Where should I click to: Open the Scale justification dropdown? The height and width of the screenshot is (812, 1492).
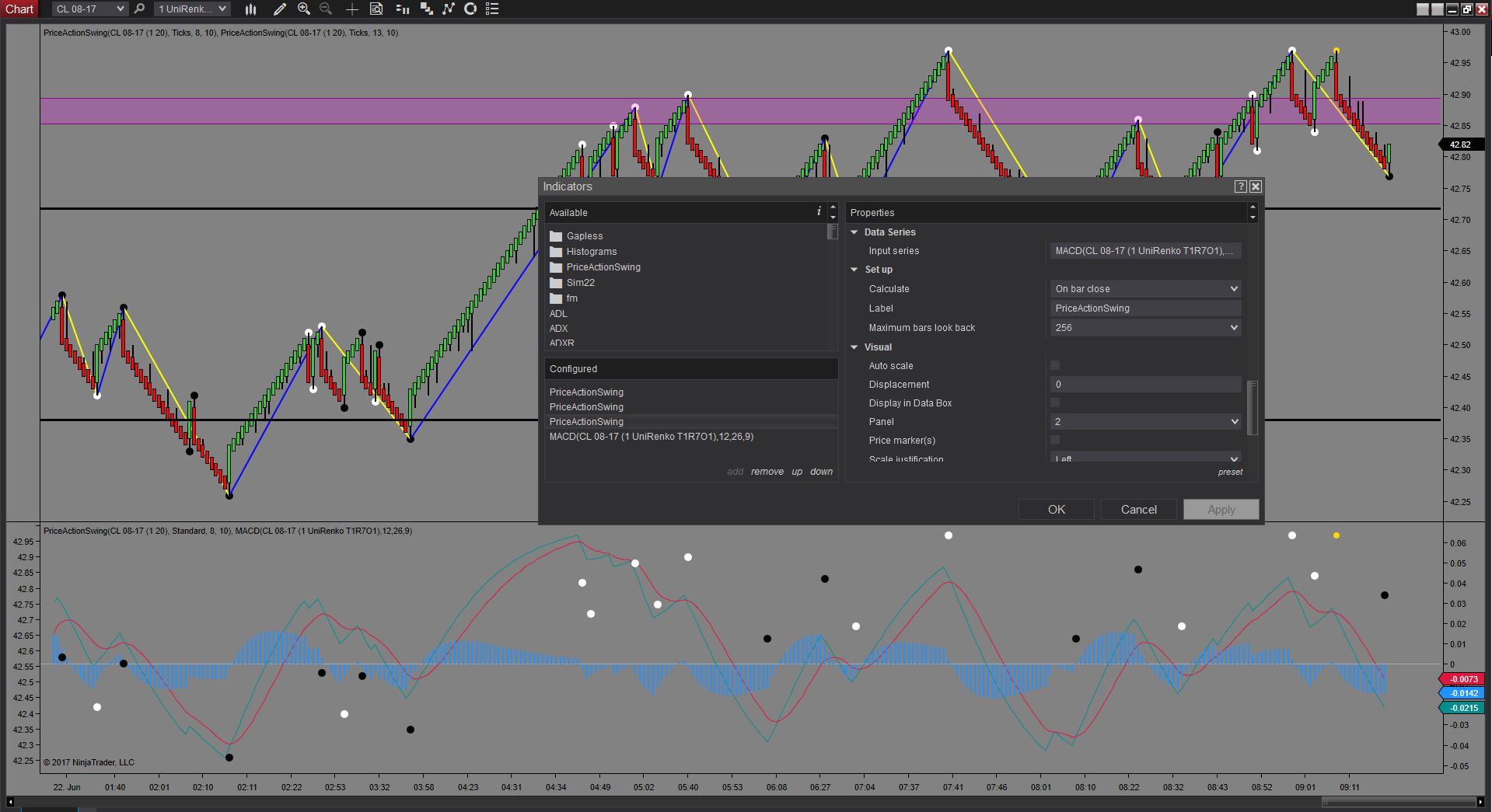[1145, 458]
